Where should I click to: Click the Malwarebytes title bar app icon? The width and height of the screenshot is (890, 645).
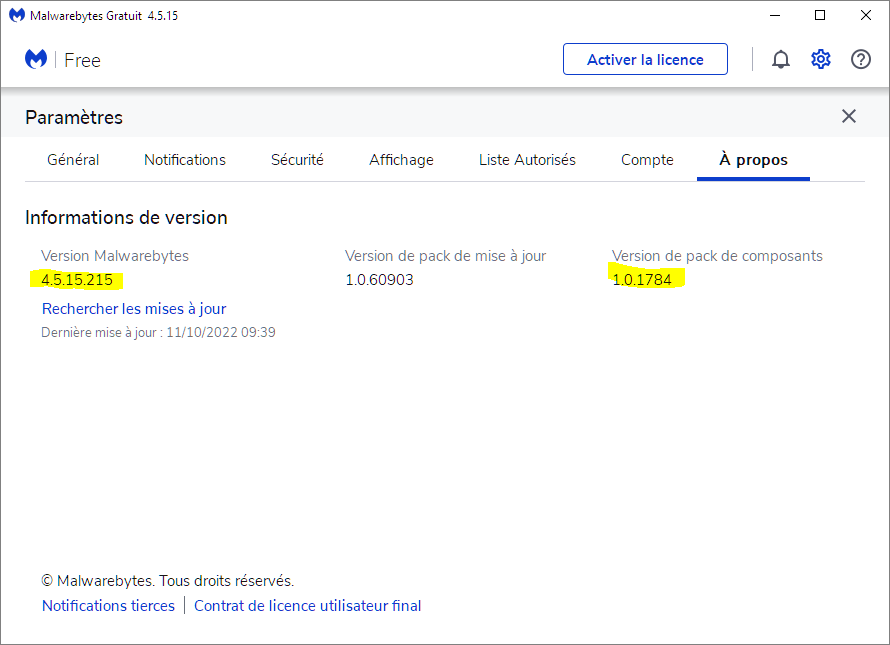tap(16, 15)
